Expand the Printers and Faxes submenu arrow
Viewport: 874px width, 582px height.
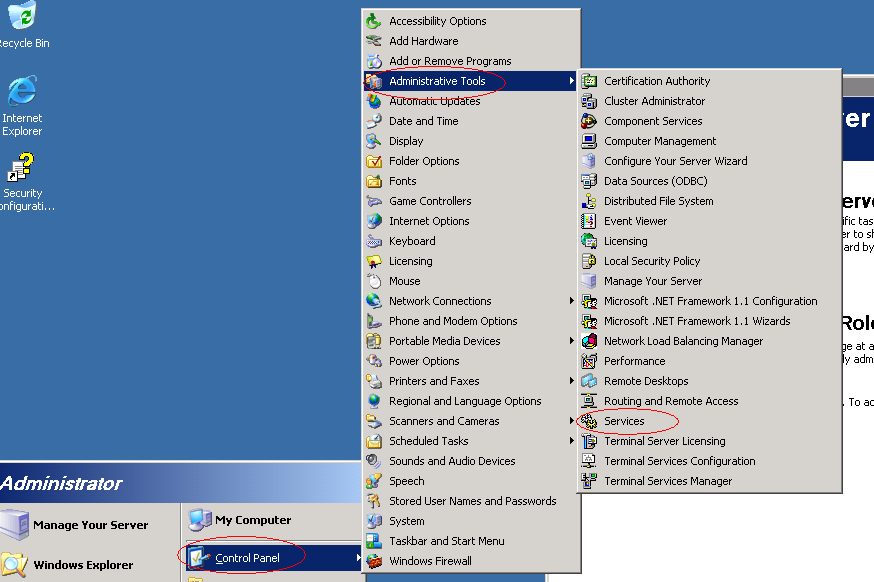571,381
